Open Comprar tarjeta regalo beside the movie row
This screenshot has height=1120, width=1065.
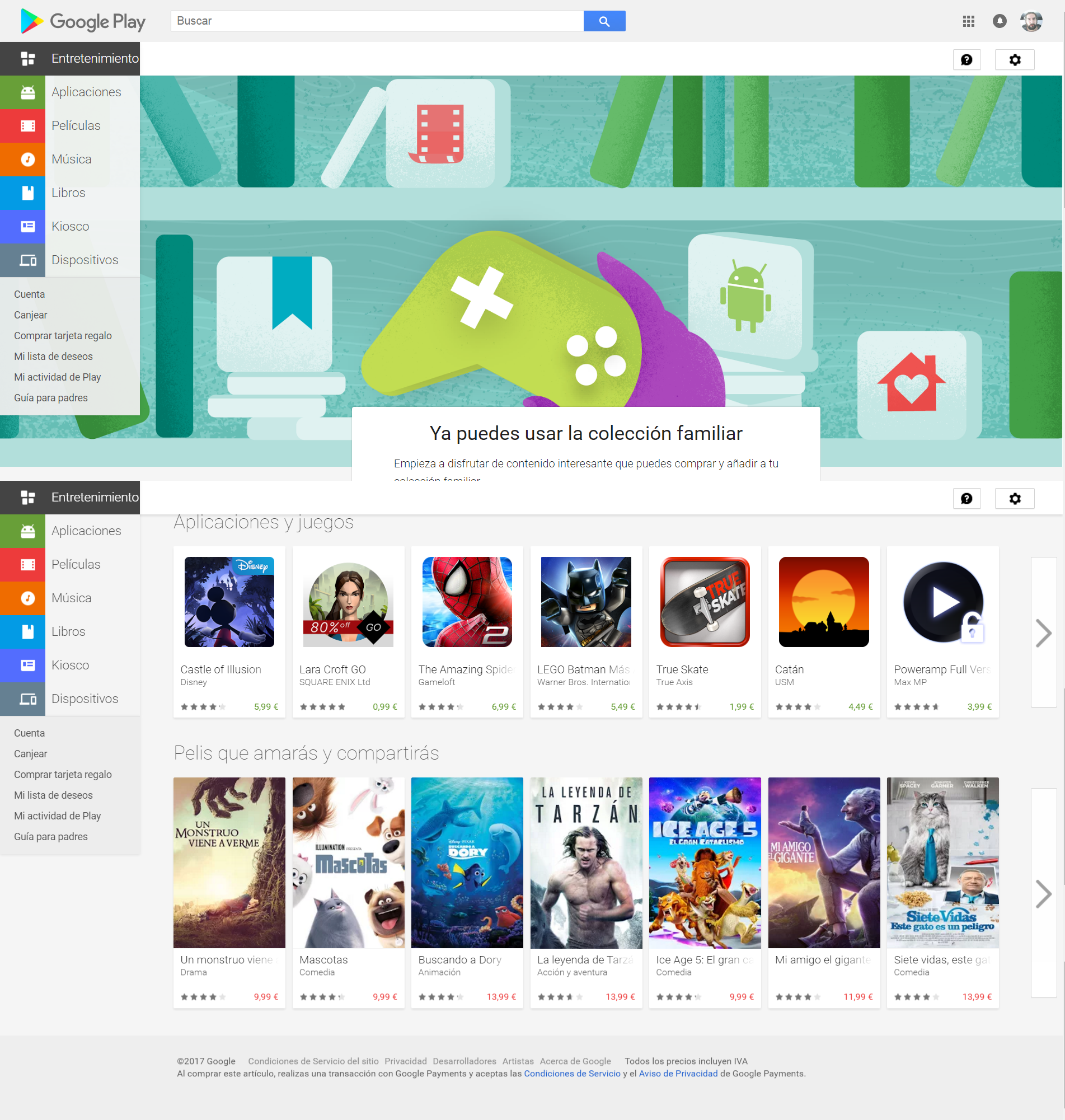click(x=63, y=774)
